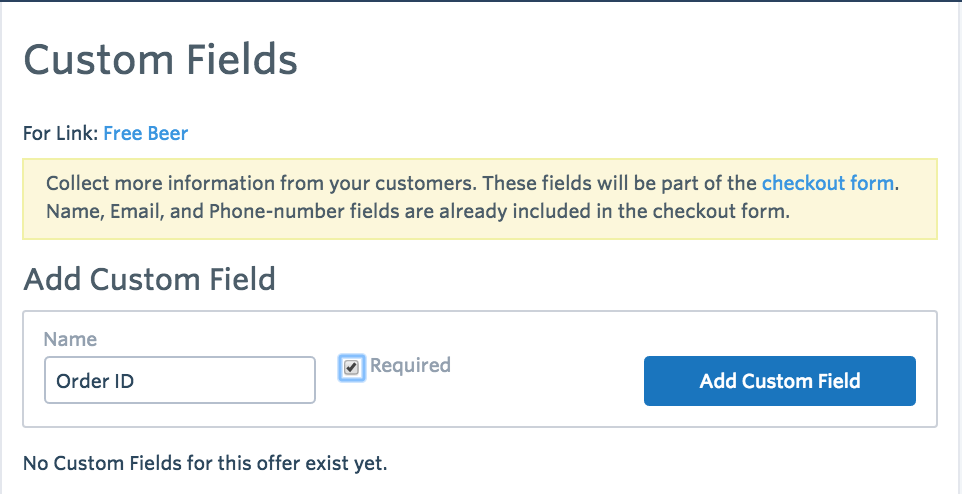Click the 'Name, Email, and Phone-number' sentence

pyautogui.click(x=418, y=212)
